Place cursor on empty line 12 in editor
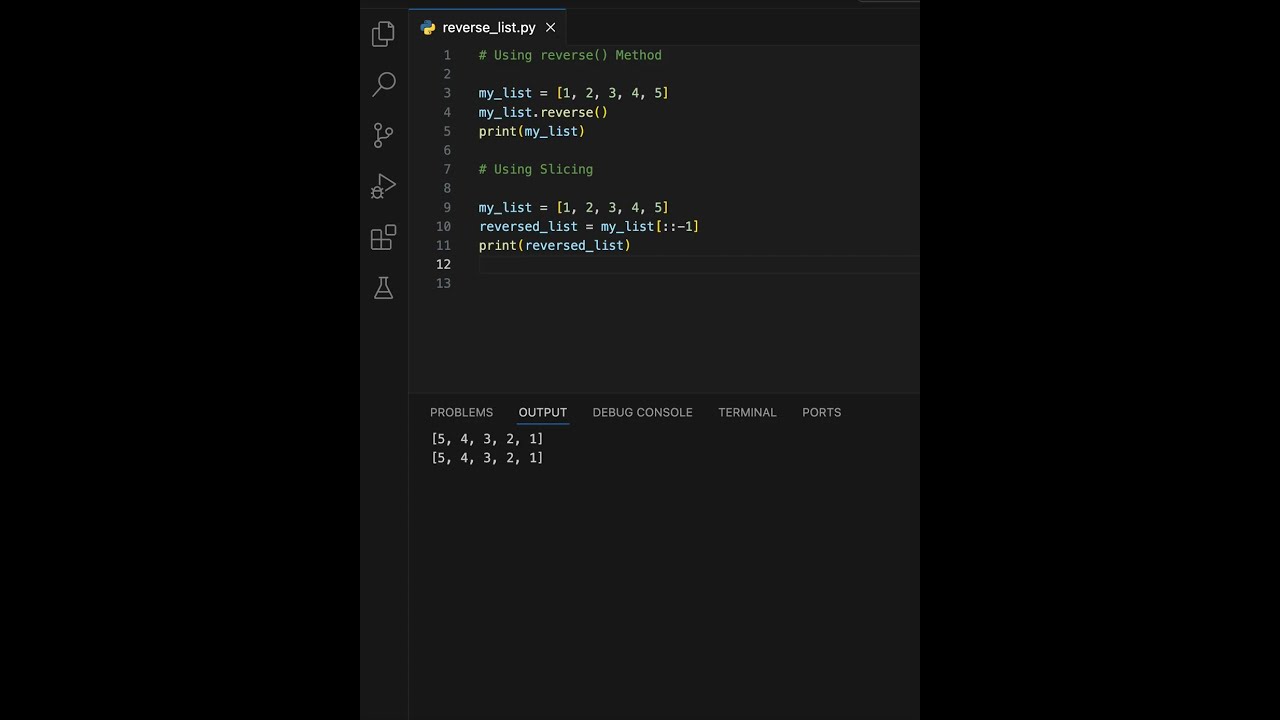Viewport: 1280px width, 720px height. point(698,264)
